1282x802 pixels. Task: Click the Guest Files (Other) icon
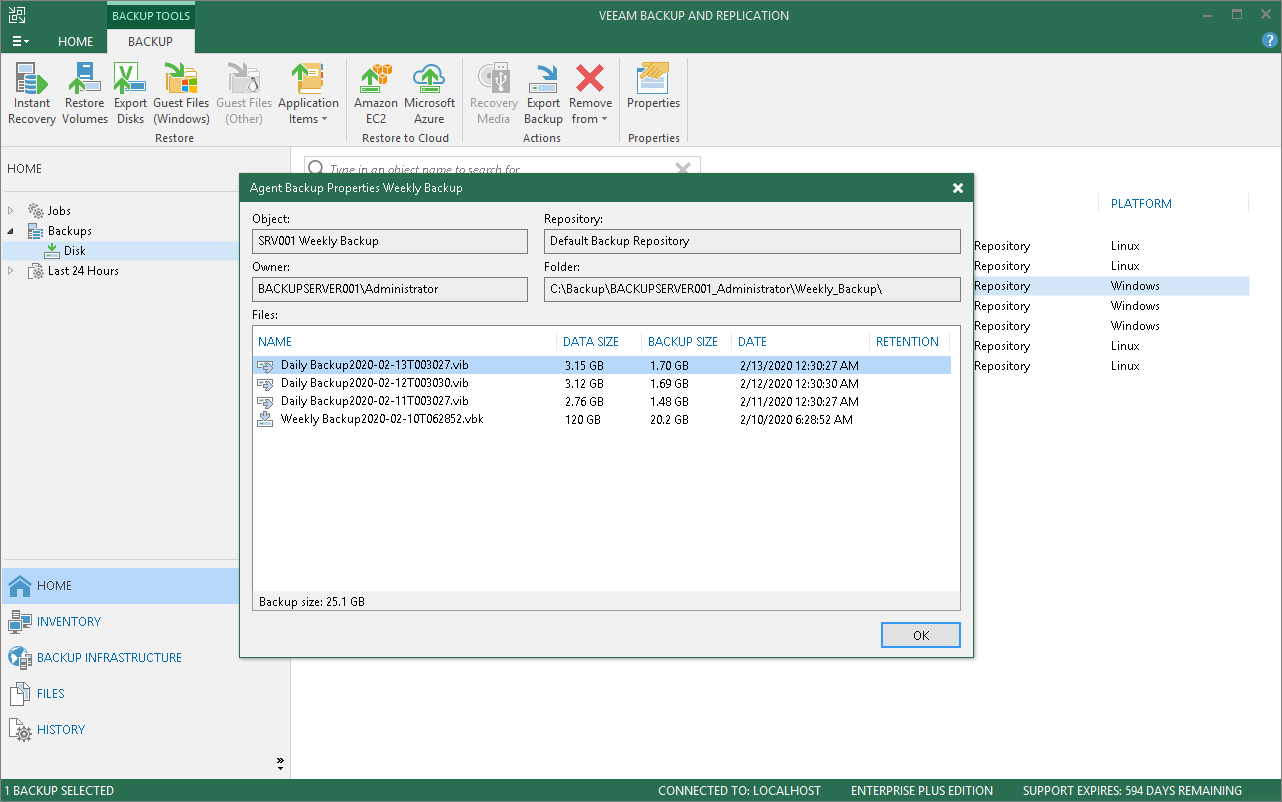coord(244,94)
